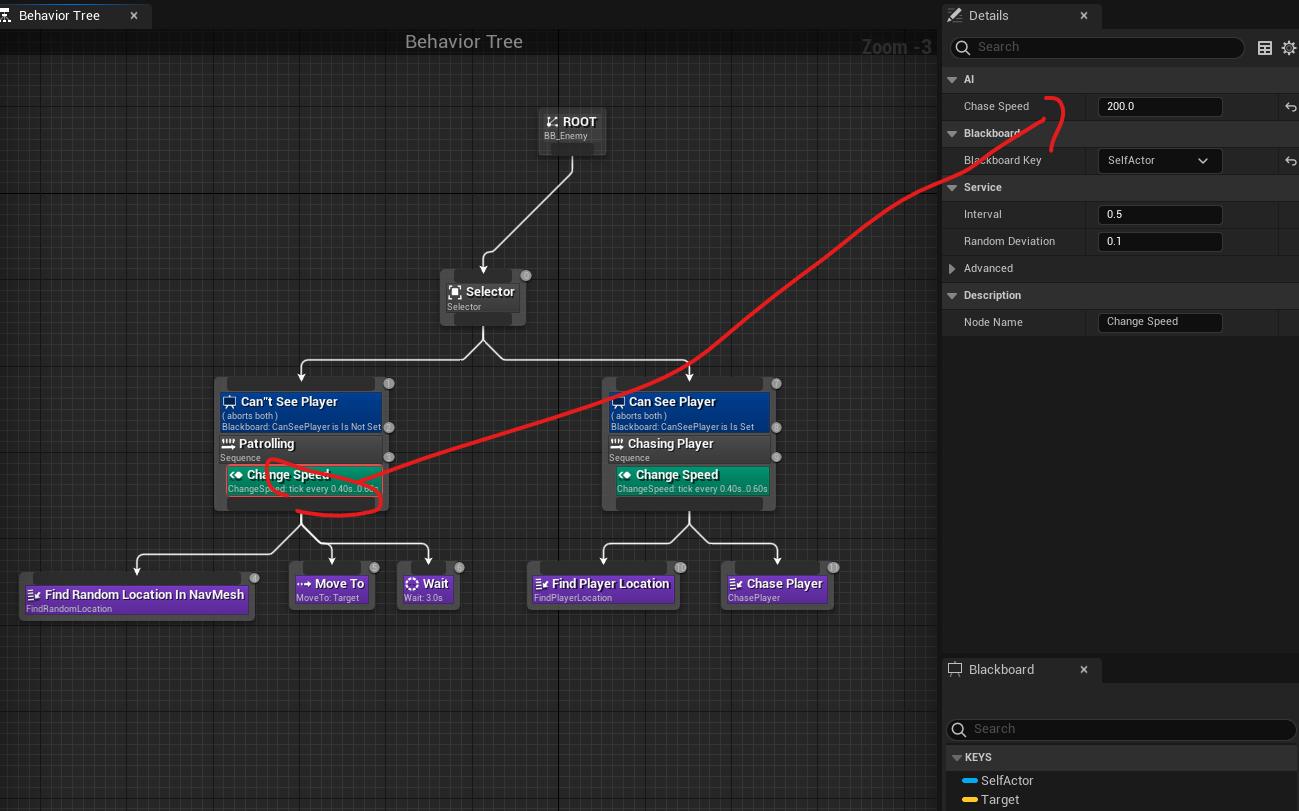
Task: Collapse the Service category
Action: [x=950, y=187]
